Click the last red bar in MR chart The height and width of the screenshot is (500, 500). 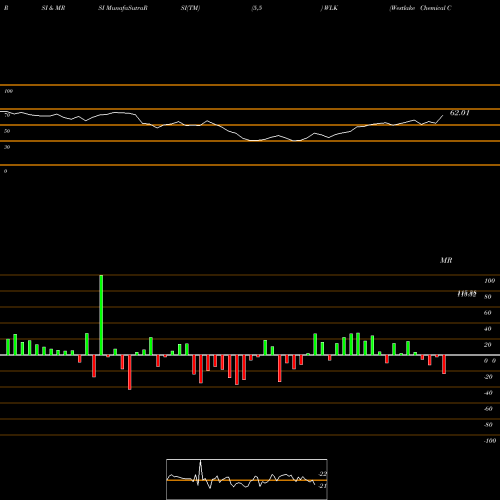click(x=444, y=364)
